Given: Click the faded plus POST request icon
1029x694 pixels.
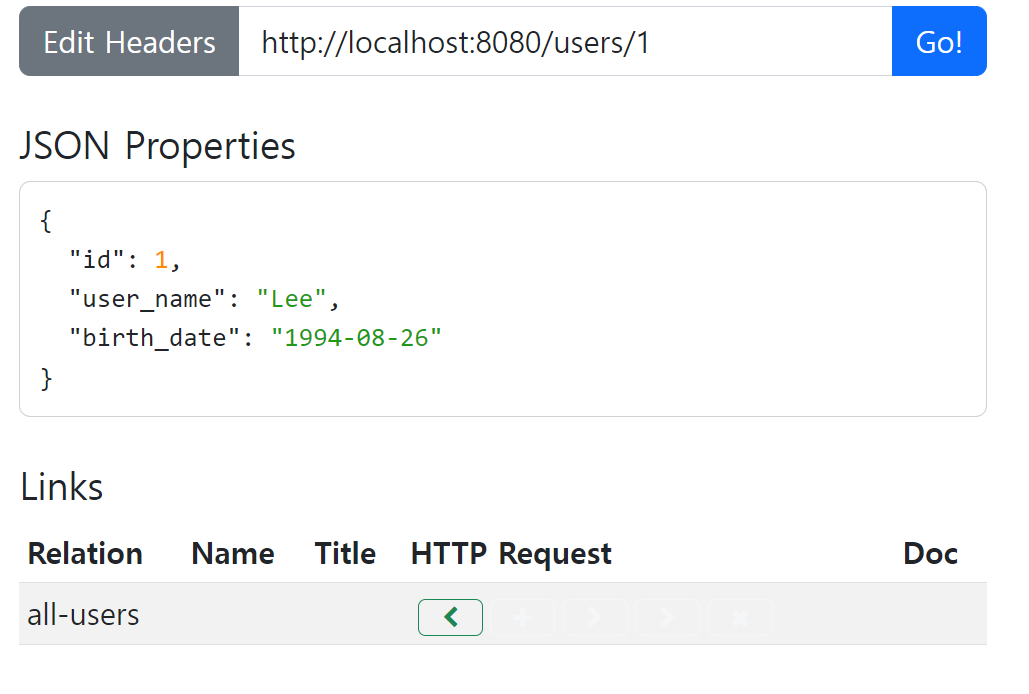Looking at the screenshot, I should 522,618.
